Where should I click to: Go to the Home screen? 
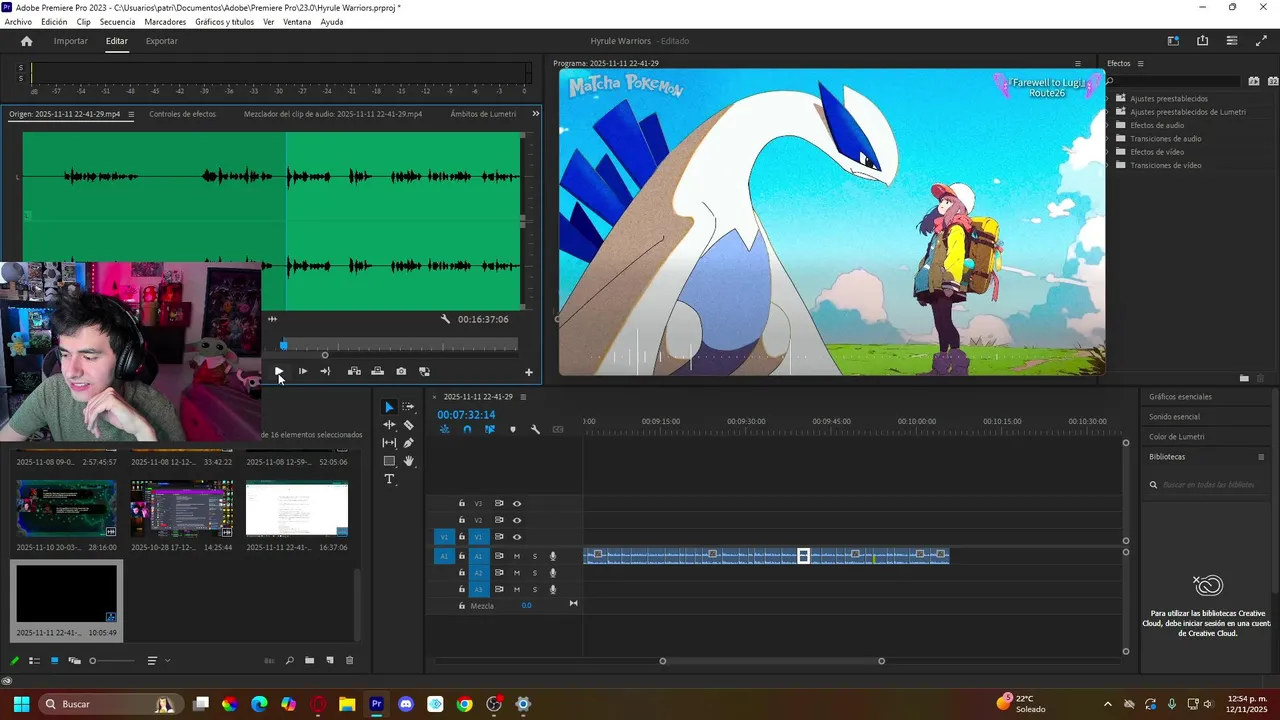(27, 41)
